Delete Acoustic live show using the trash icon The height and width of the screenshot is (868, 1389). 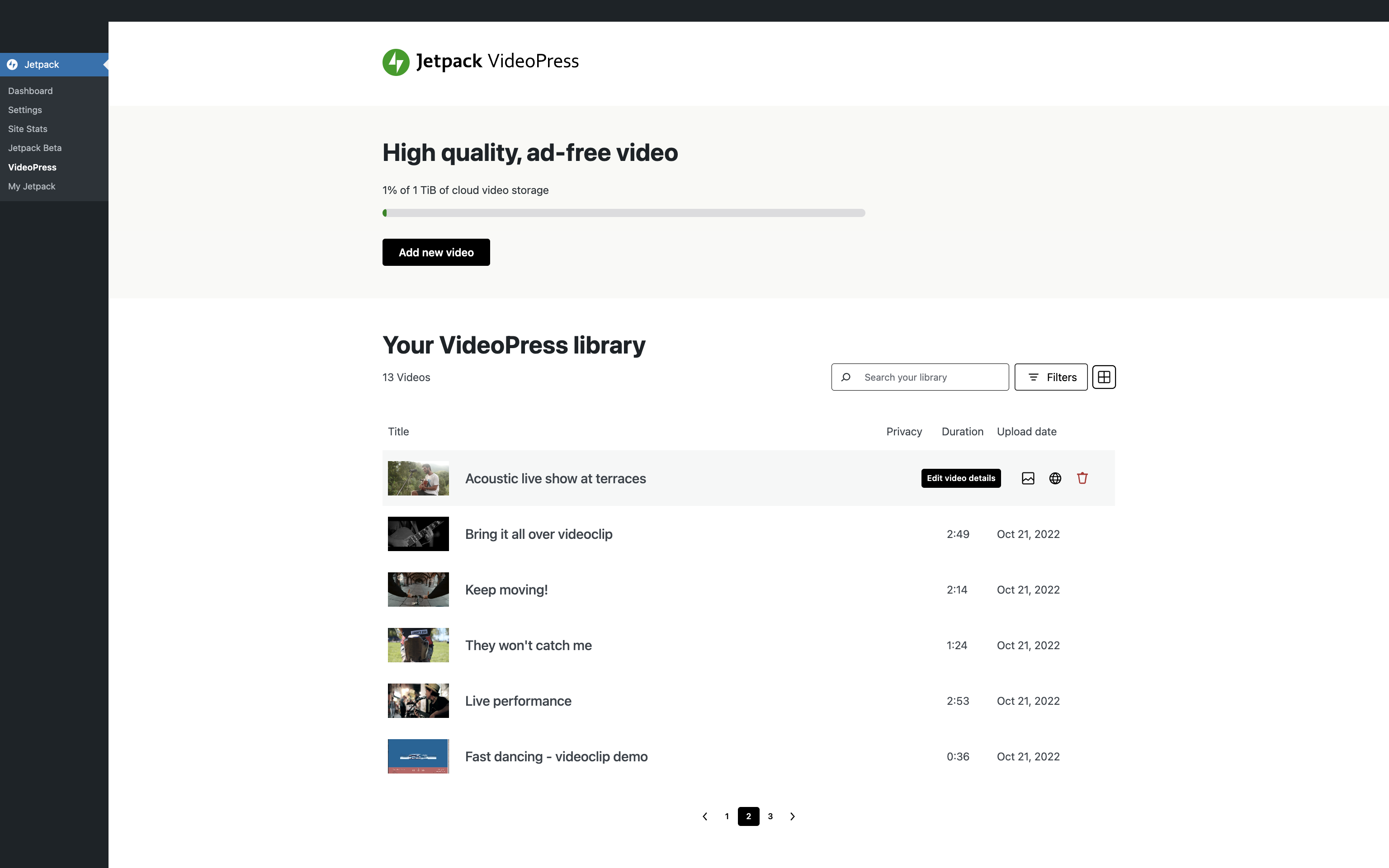[x=1082, y=478]
